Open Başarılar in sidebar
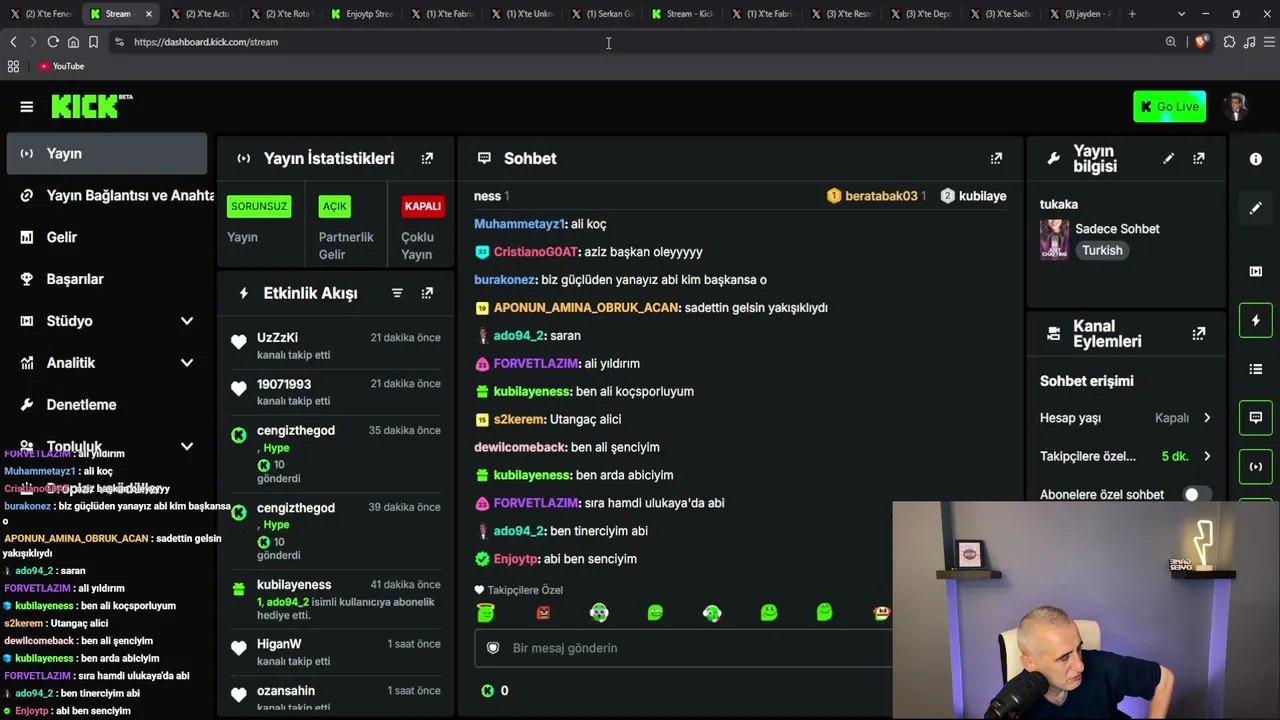 click(x=107, y=279)
